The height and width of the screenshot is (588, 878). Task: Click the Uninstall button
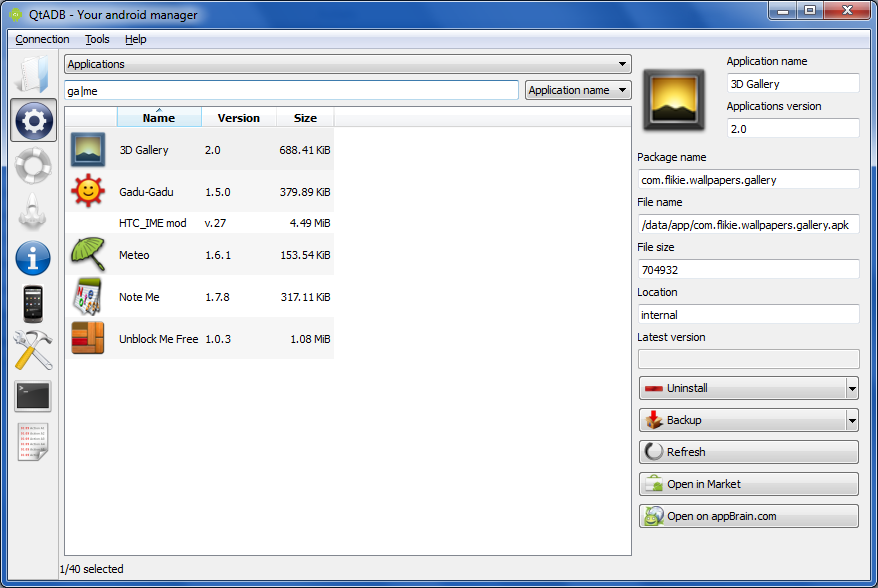pos(742,388)
